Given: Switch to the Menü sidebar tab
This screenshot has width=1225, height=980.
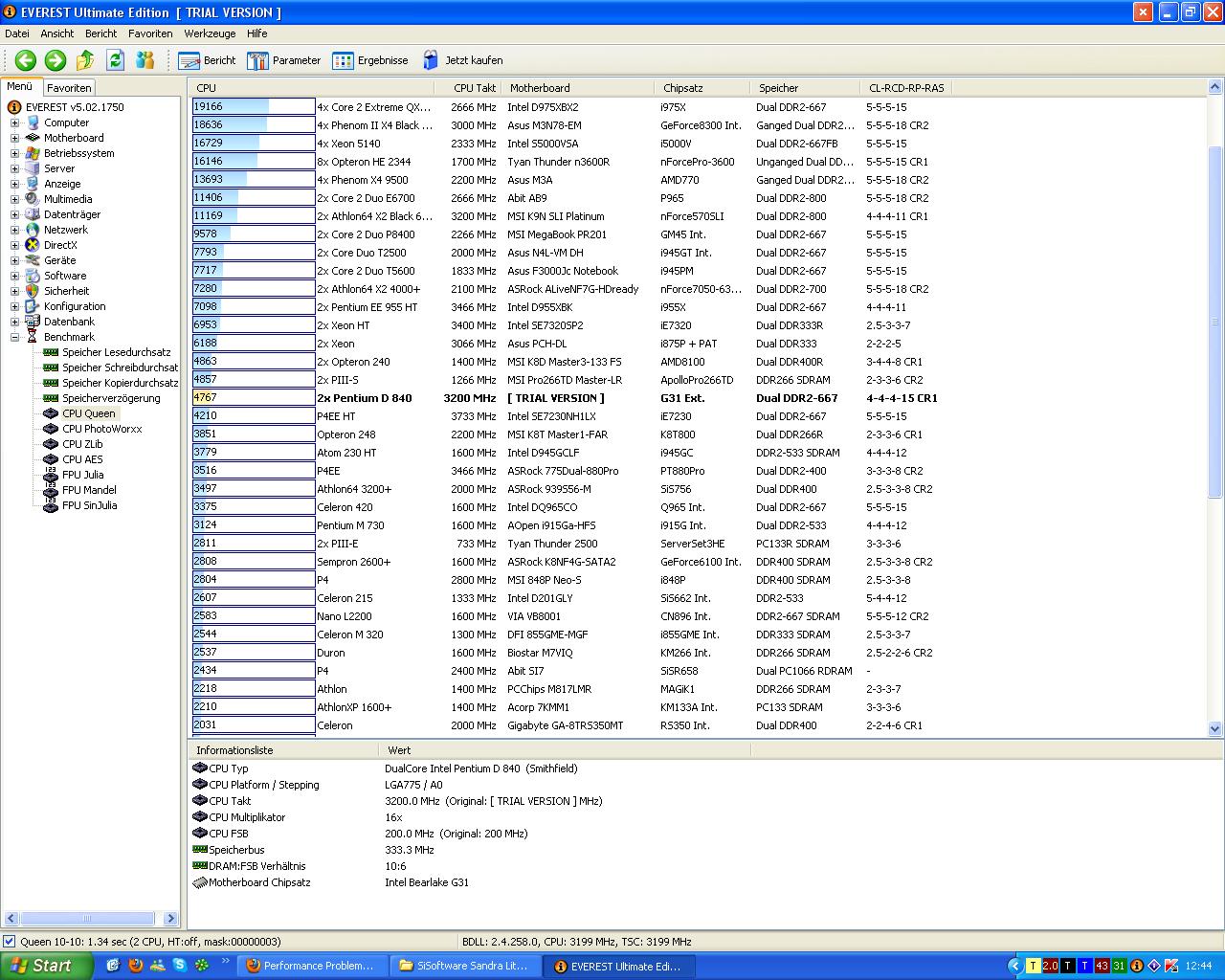Looking at the screenshot, I should tap(20, 86).
